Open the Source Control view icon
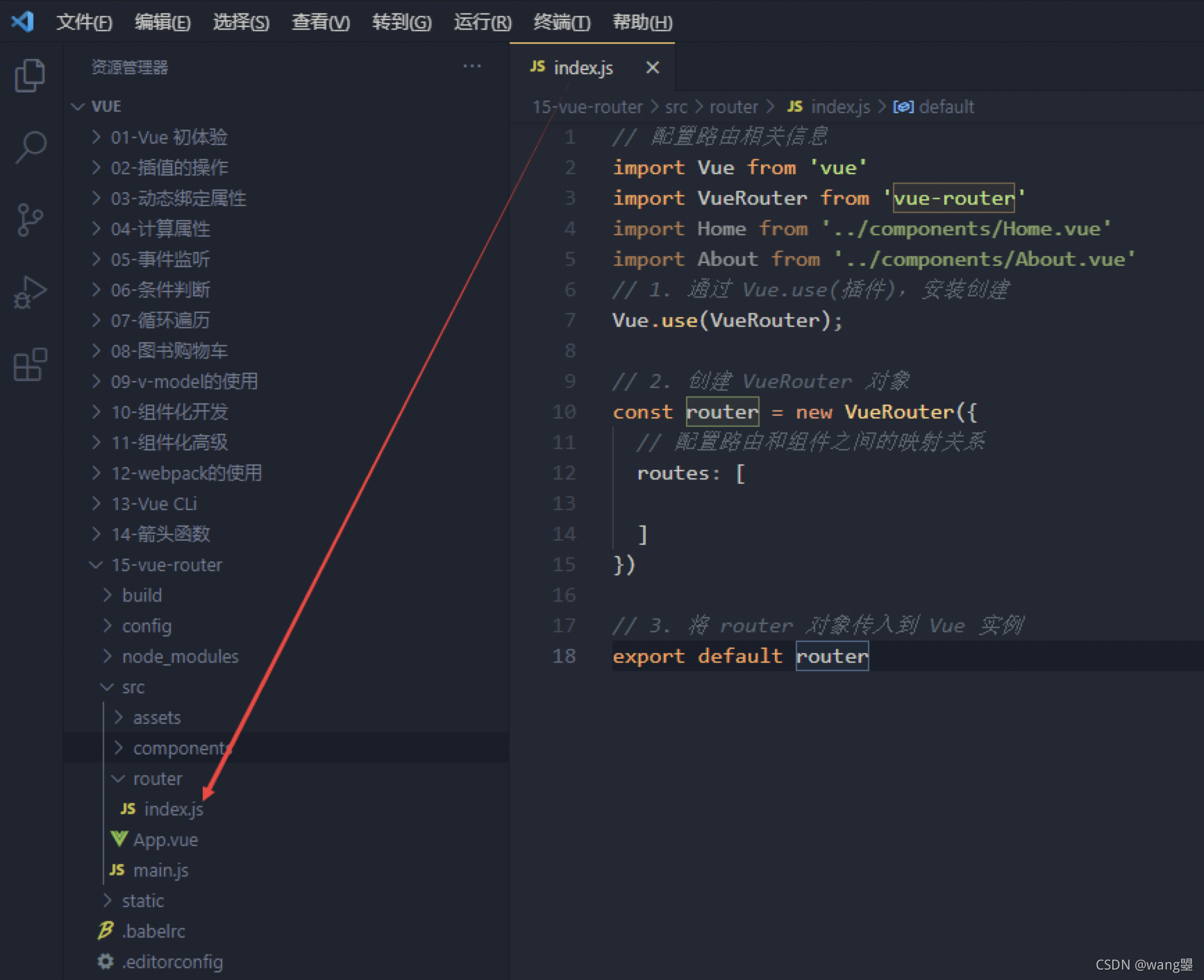This screenshot has height=980, width=1204. coord(30,220)
